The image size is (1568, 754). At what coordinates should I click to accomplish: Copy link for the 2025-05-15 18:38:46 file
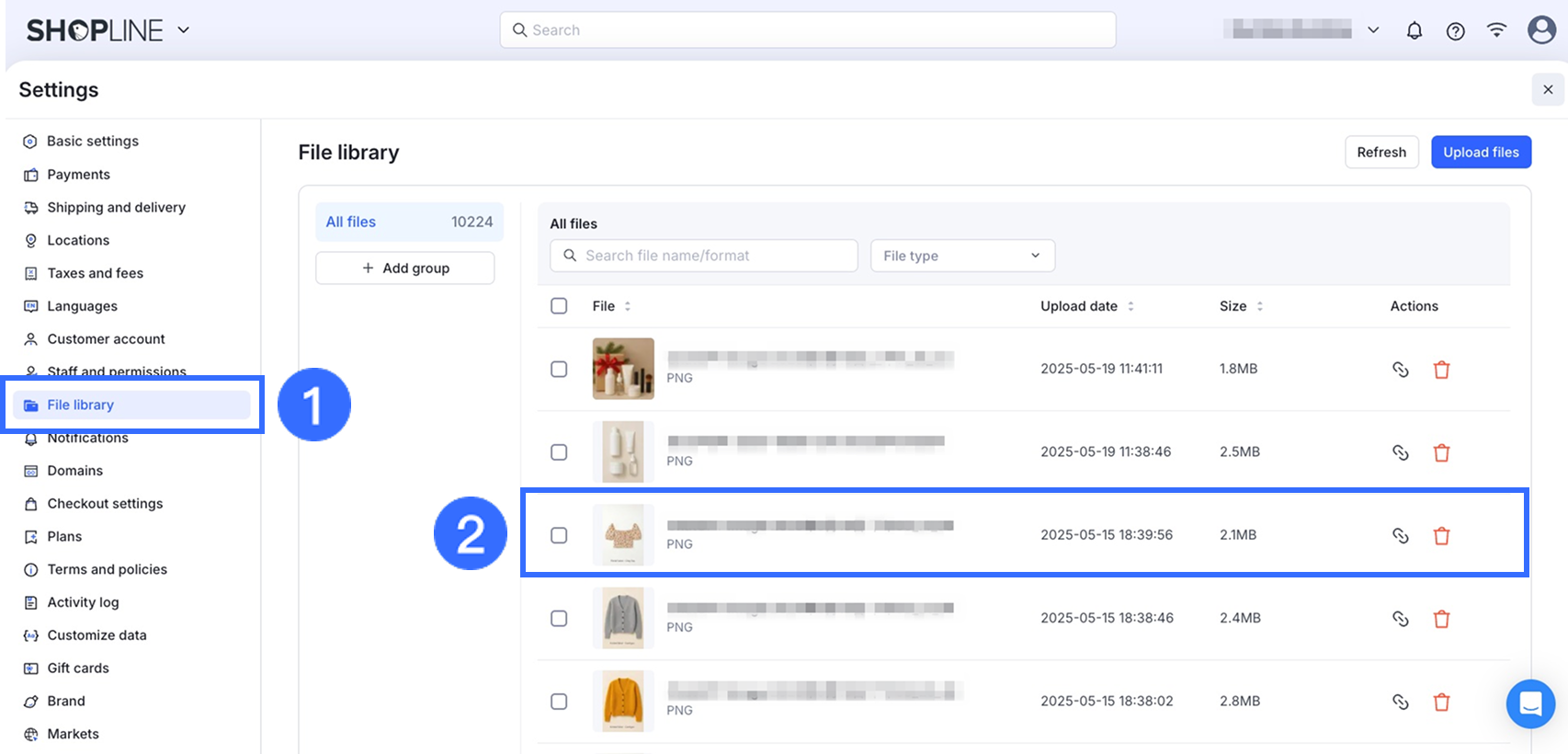pyautogui.click(x=1401, y=619)
